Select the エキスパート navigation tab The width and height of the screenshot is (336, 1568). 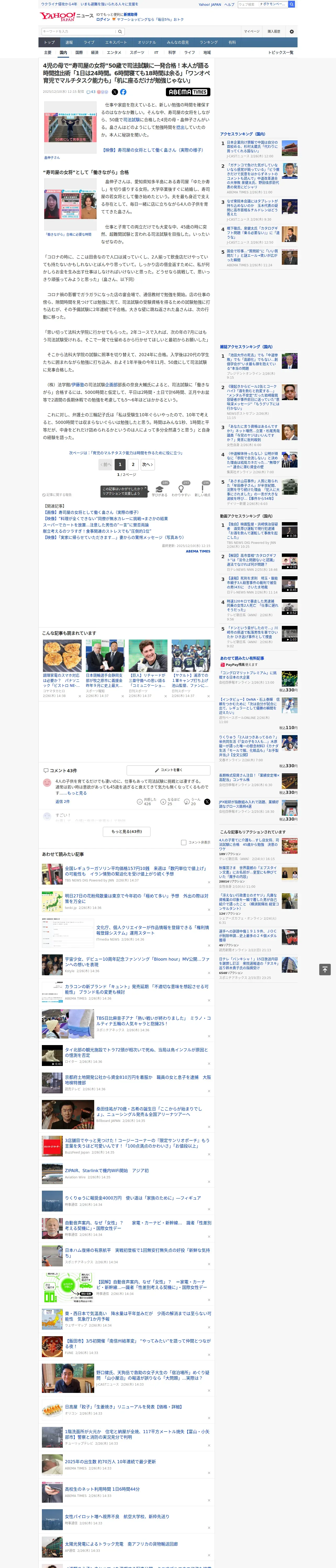click(116, 43)
